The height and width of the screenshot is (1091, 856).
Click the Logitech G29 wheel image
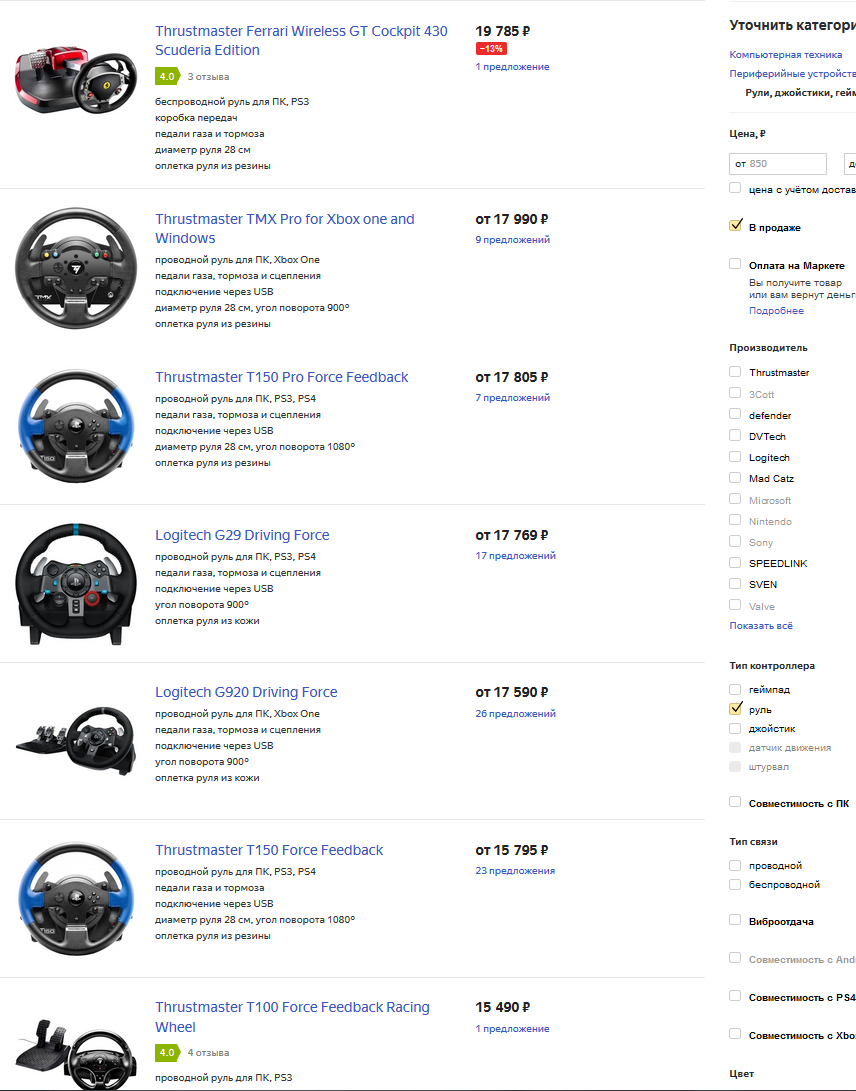[76, 584]
